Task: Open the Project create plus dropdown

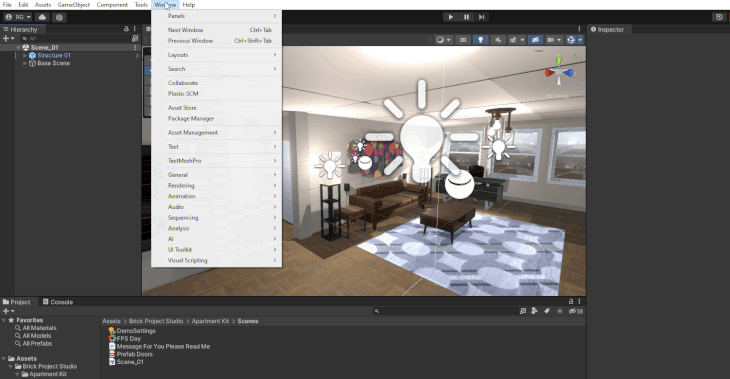Action: tap(8, 311)
